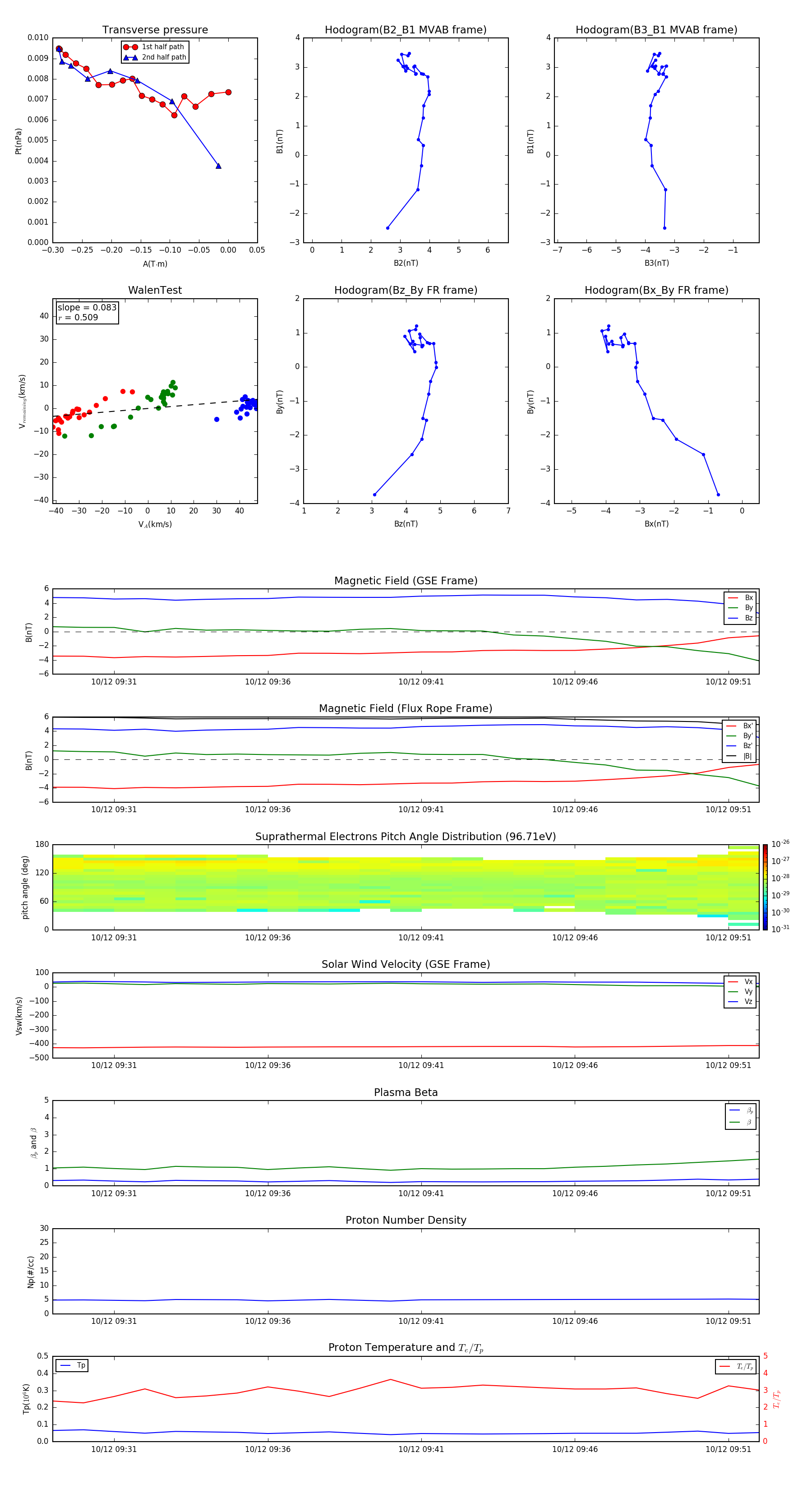
Task: Select the "Bx'" entry in Flux Rope legend
Action: [x=740, y=726]
